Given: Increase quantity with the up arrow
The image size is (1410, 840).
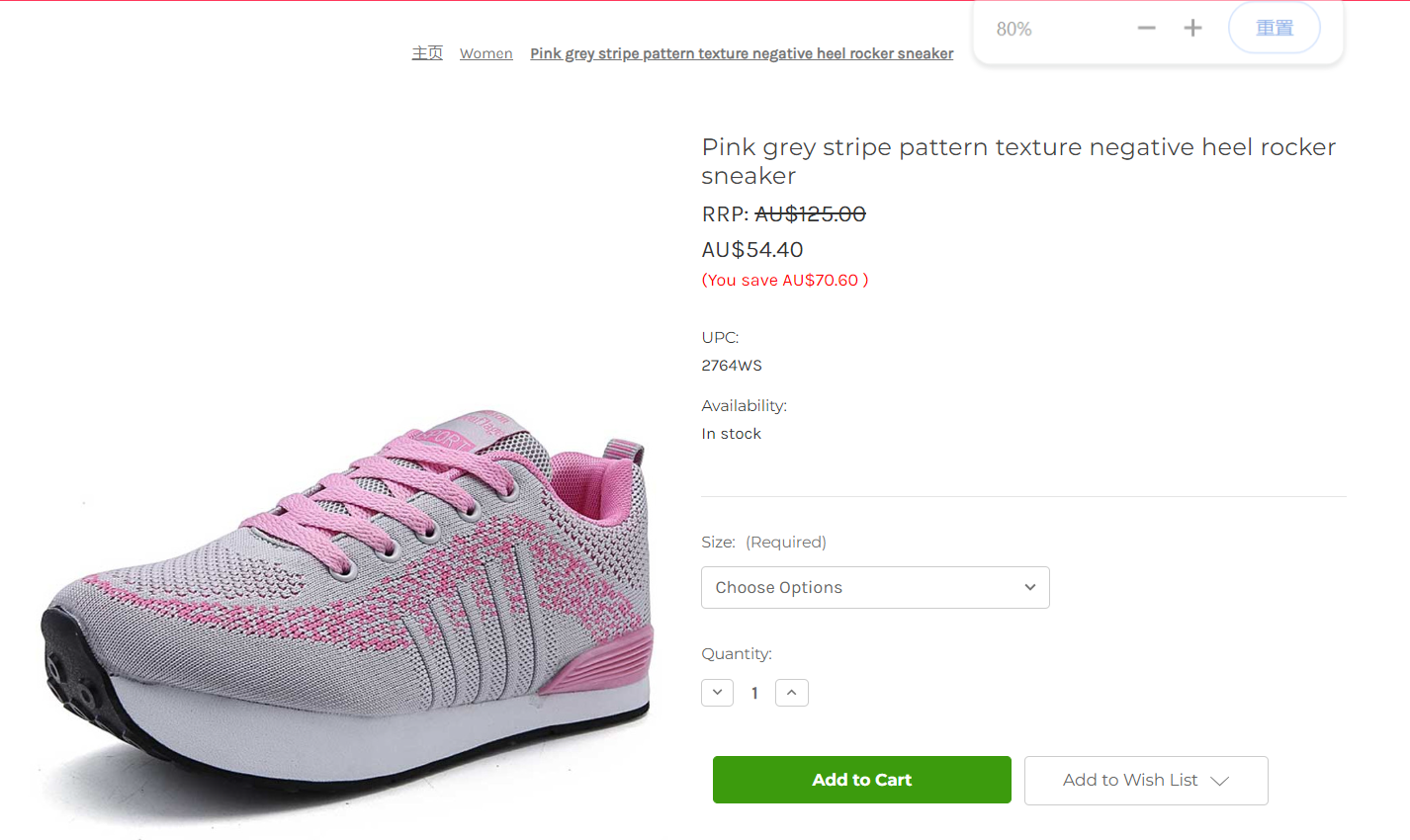Looking at the screenshot, I should click(x=791, y=693).
